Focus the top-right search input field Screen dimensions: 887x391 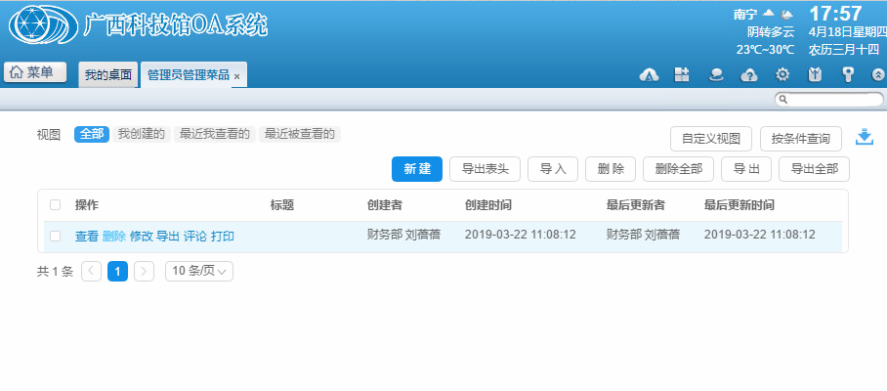829,100
